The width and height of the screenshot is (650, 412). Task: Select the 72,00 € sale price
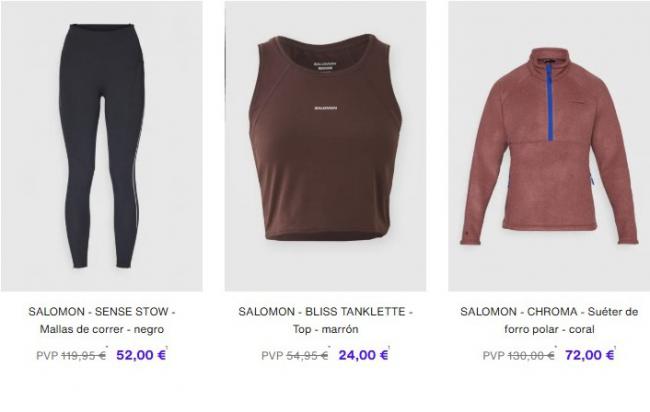click(x=589, y=355)
